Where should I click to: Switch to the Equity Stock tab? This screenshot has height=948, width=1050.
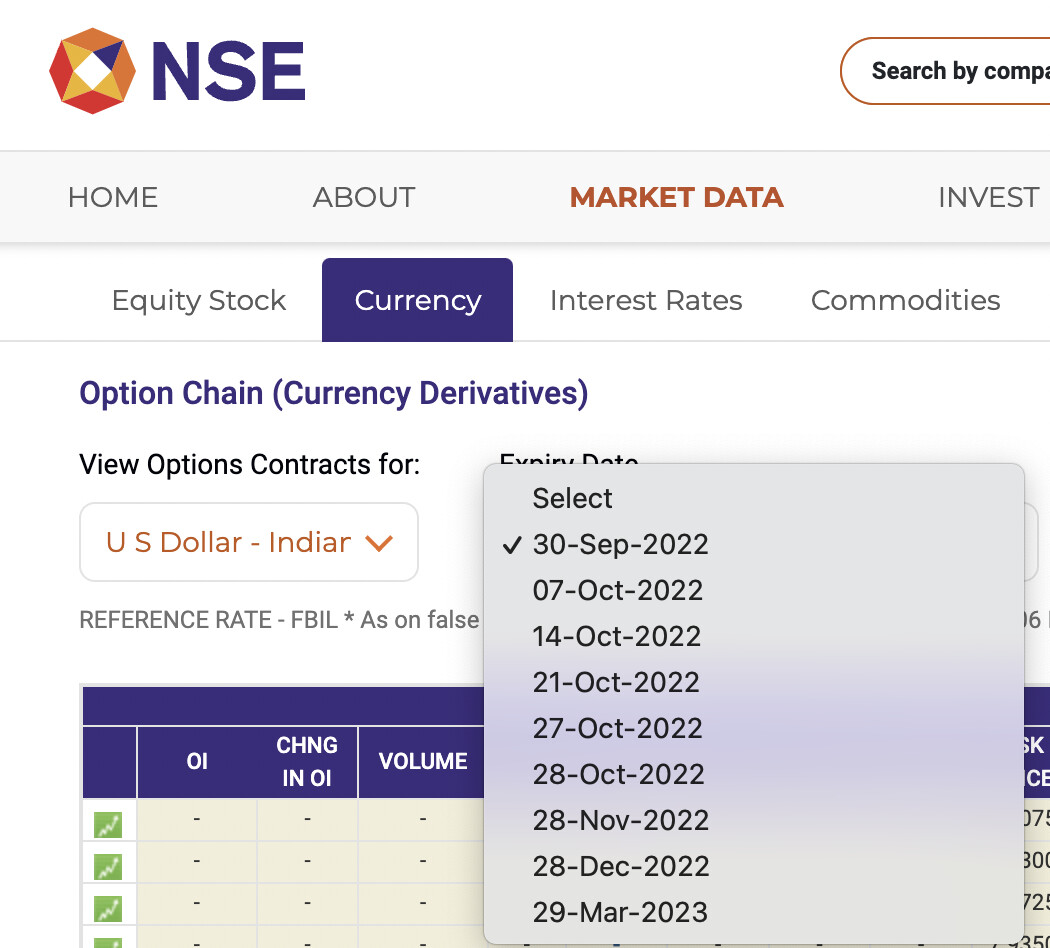(199, 301)
